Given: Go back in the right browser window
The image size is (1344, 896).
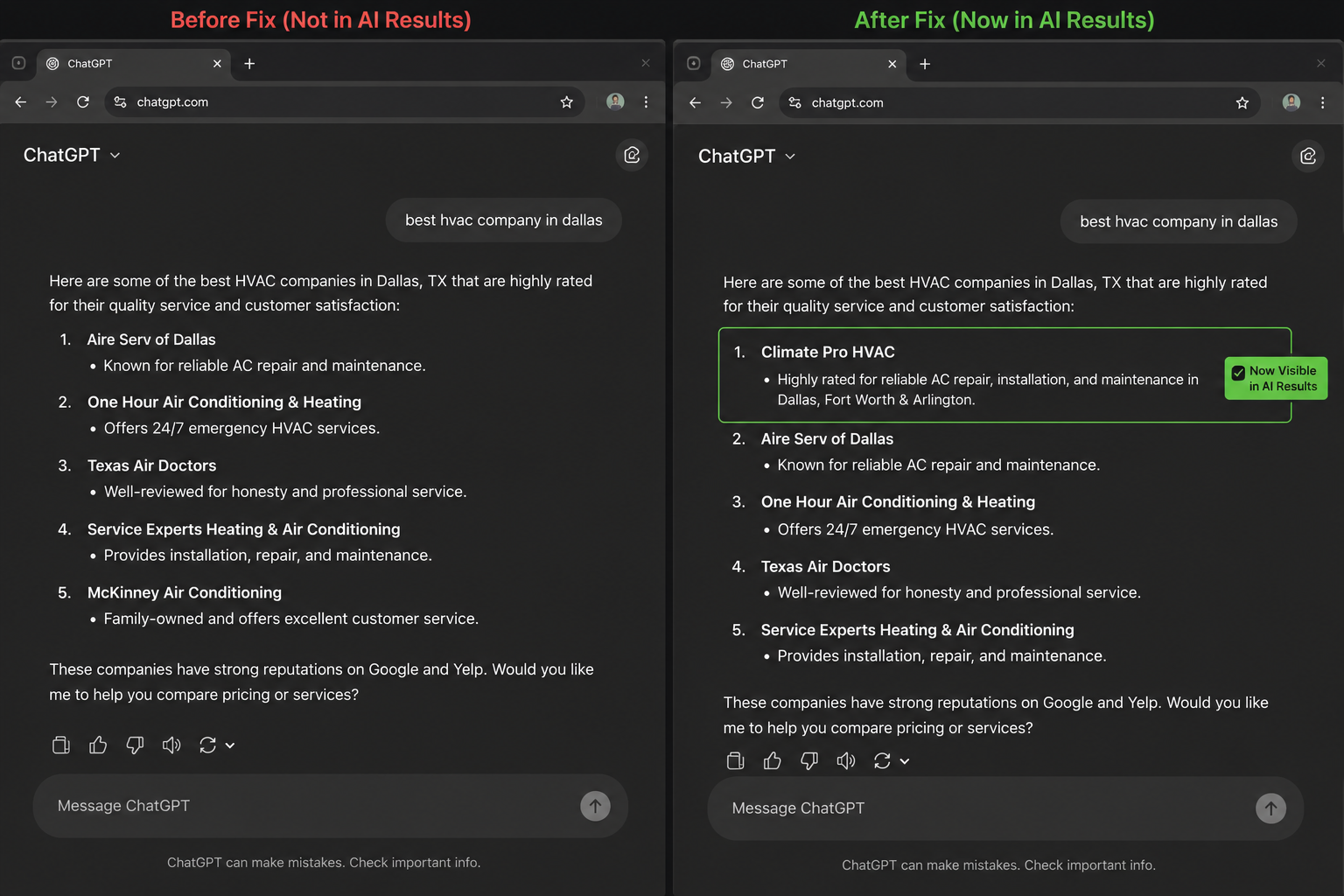Looking at the screenshot, I should 696,103.
